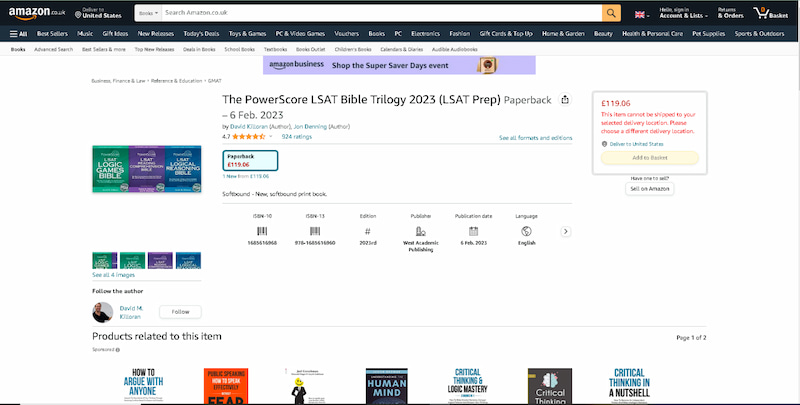Viewport: 800px width, 405px height.
Task: Click the Edition hash icon
Action: pyautogui.click(x=368, y=231)
